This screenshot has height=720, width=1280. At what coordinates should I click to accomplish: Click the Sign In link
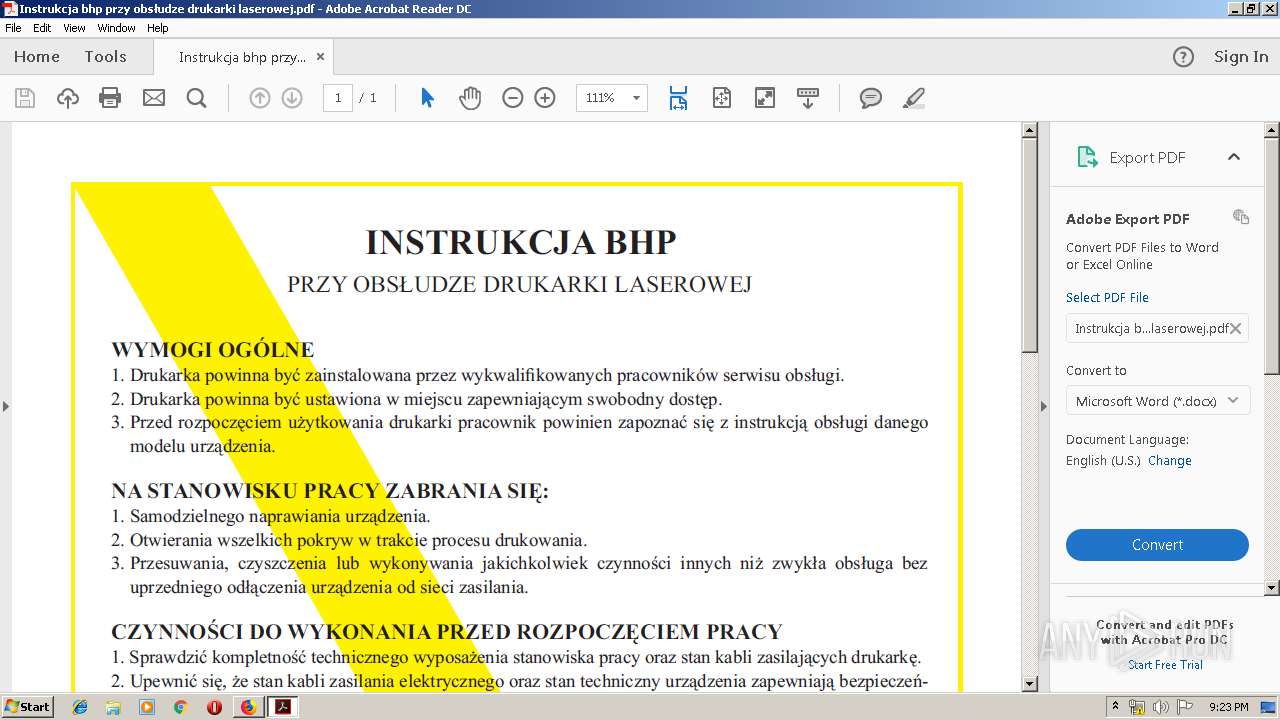tap(1241, 57)
